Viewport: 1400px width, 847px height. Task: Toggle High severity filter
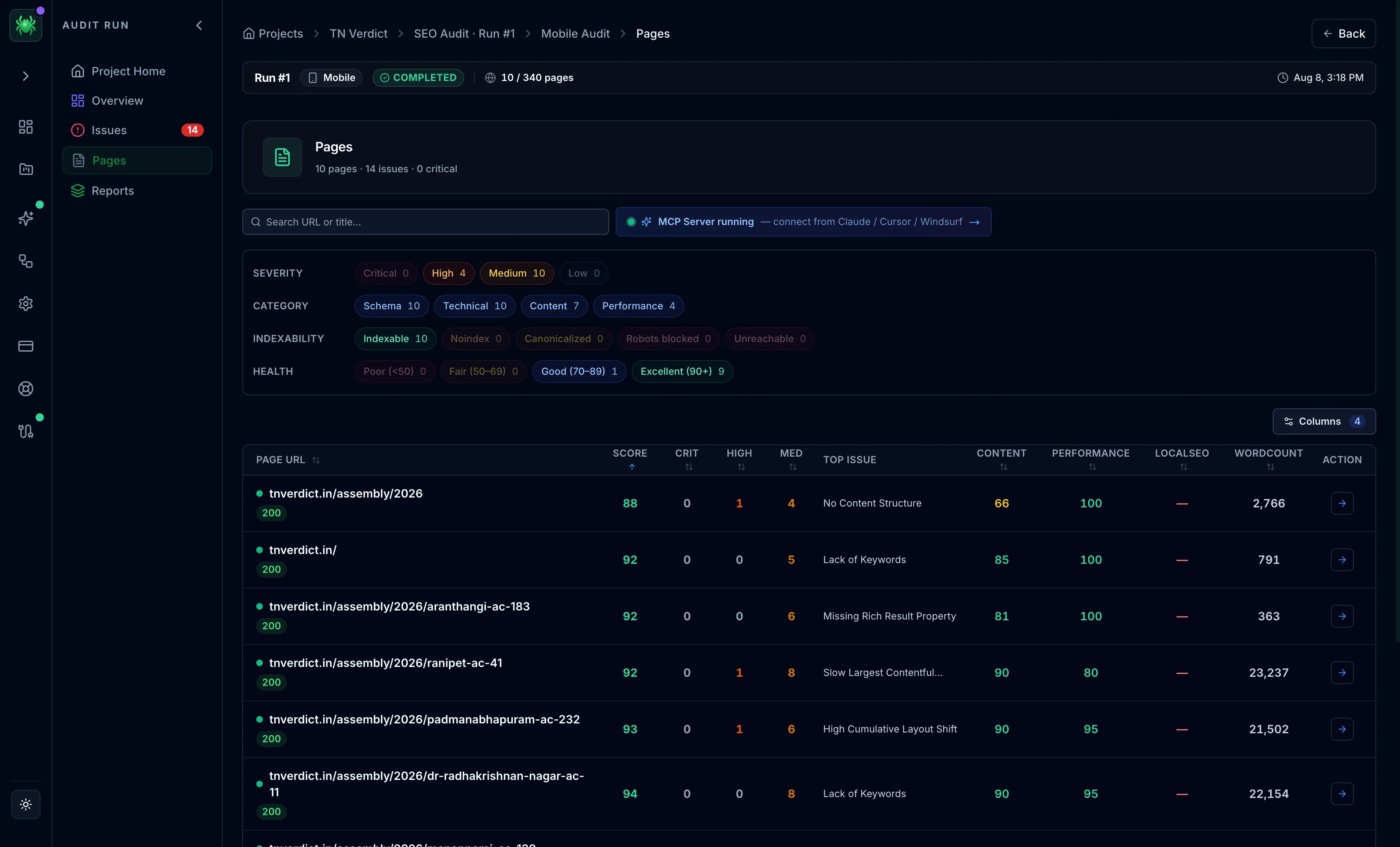[448, 273]
